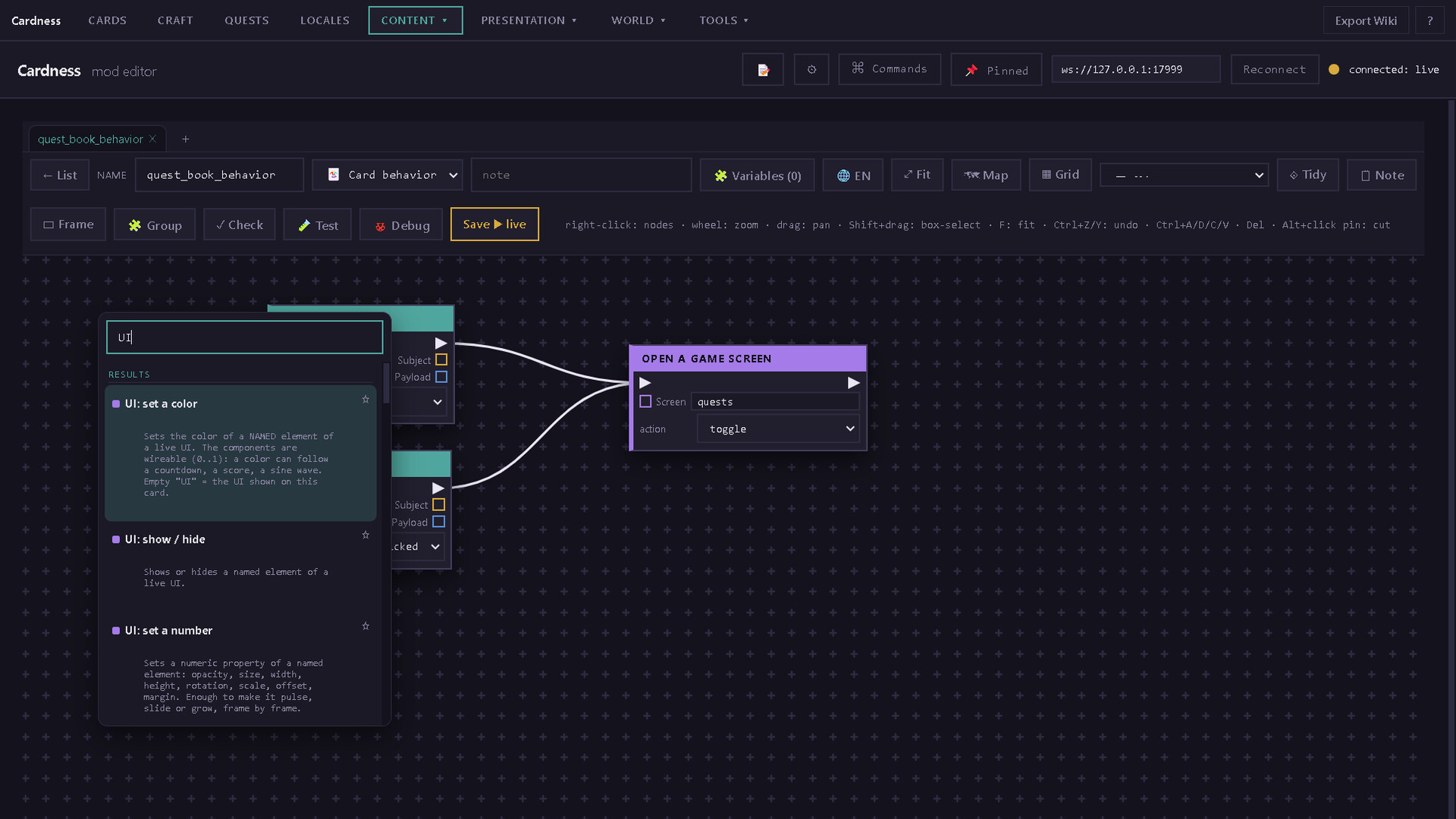The width and height of the screenshot is (1456, 819).
Task: Open the help question mark button
Action: point(1430,20)
